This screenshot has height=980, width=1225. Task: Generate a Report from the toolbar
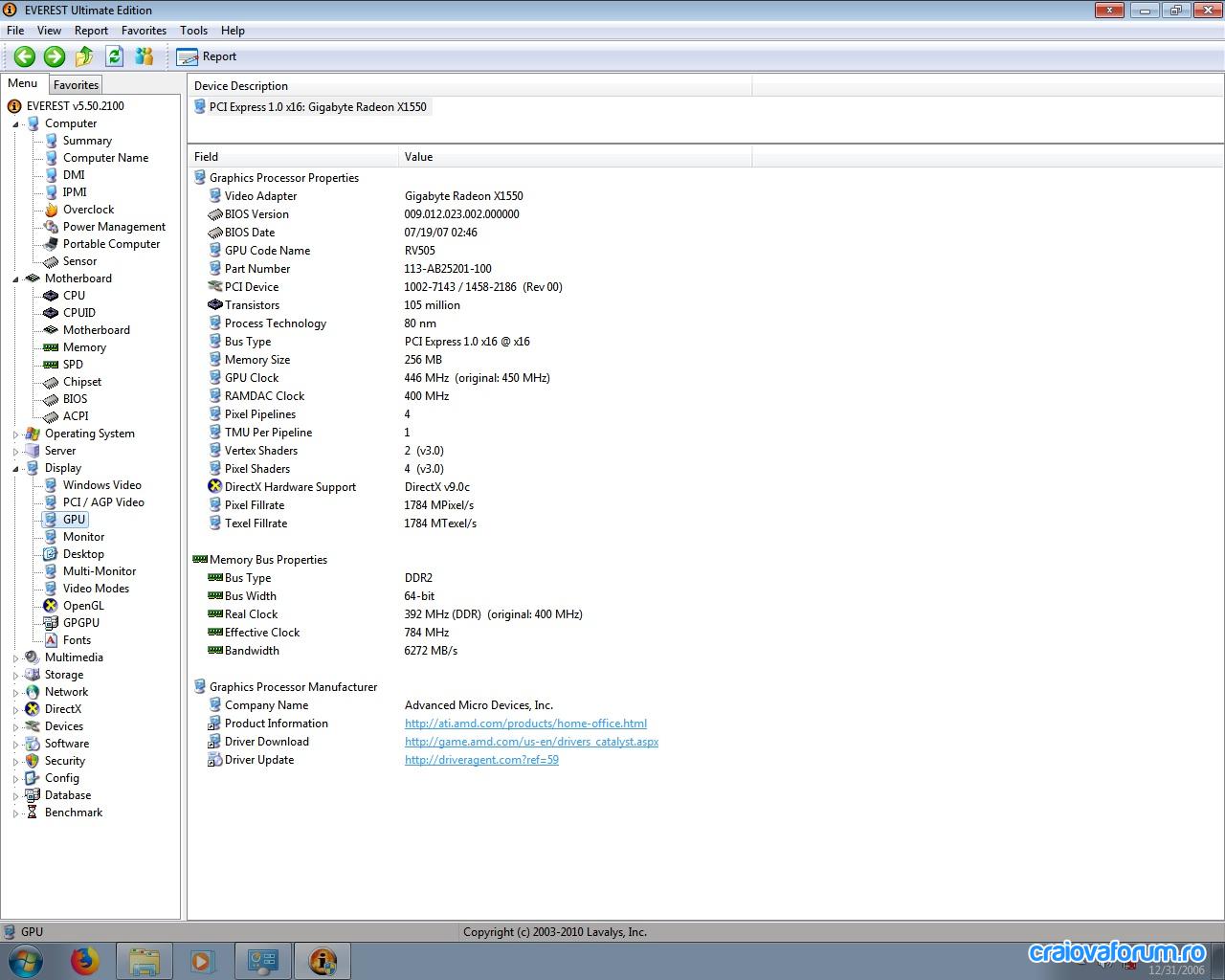[207, 56]
